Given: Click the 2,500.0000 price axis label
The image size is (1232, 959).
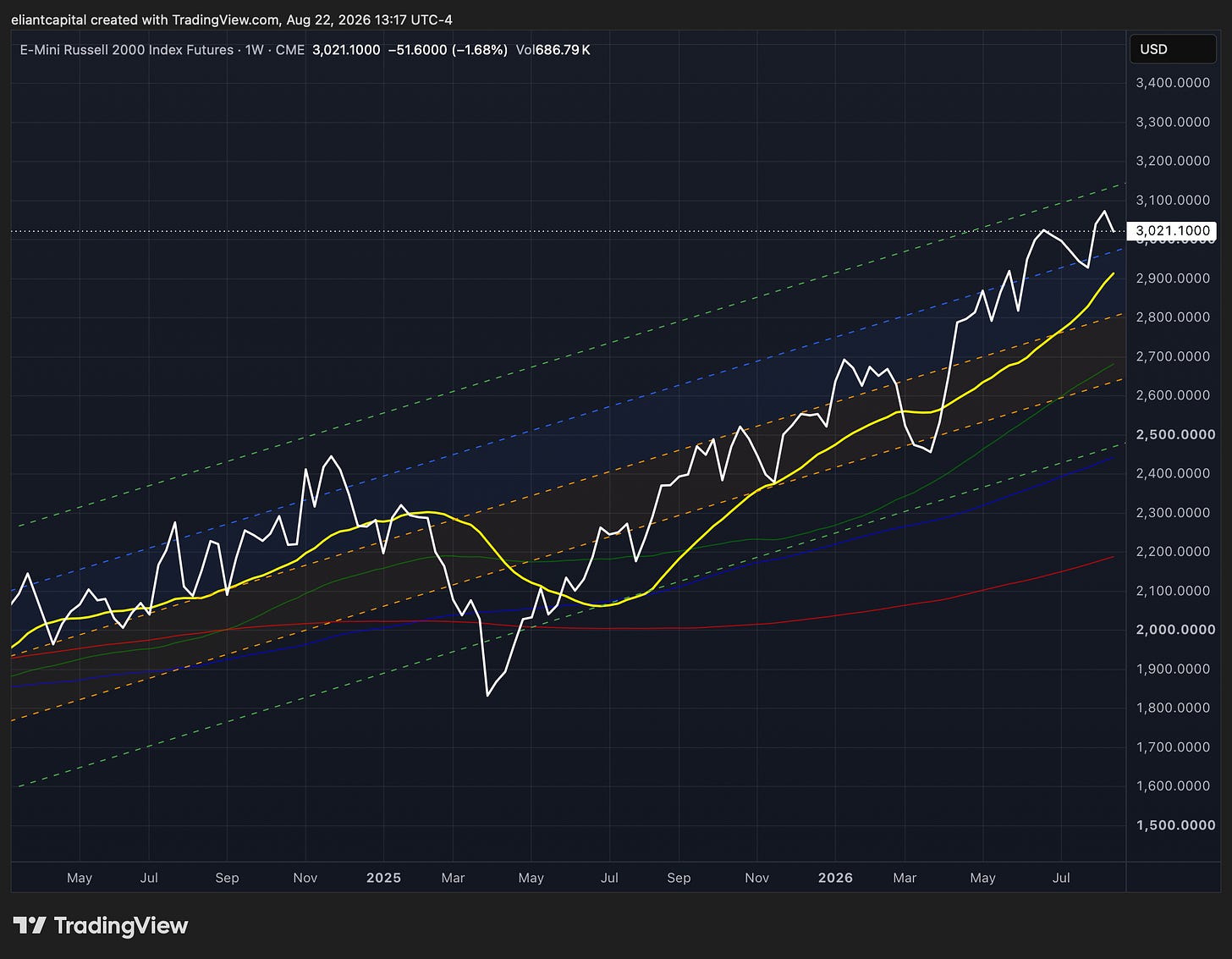Looking at the screenshot, I should pyautogui.click(x=1175, y=434).
